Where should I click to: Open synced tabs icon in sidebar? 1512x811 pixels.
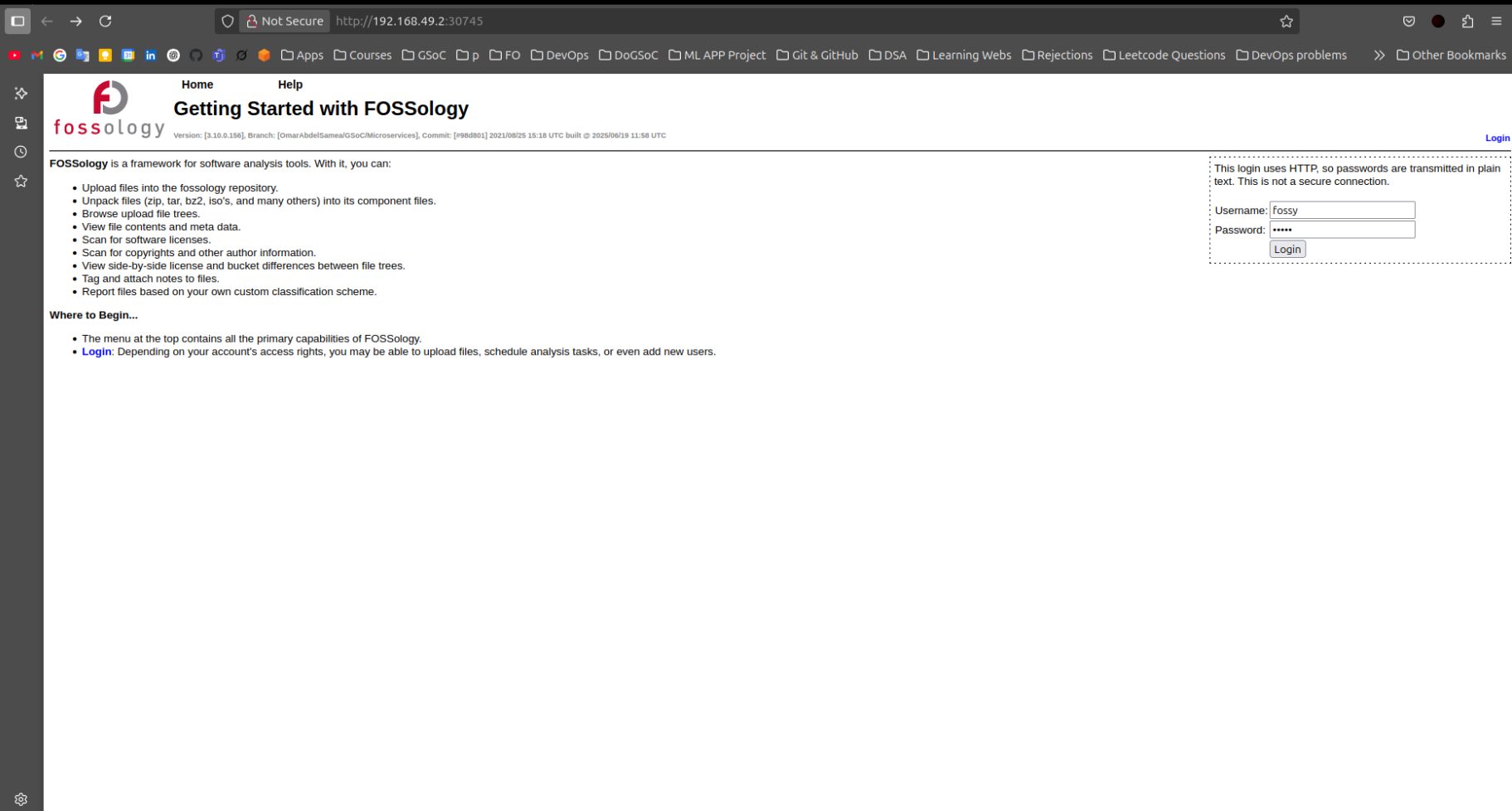[x=21, y=123]
